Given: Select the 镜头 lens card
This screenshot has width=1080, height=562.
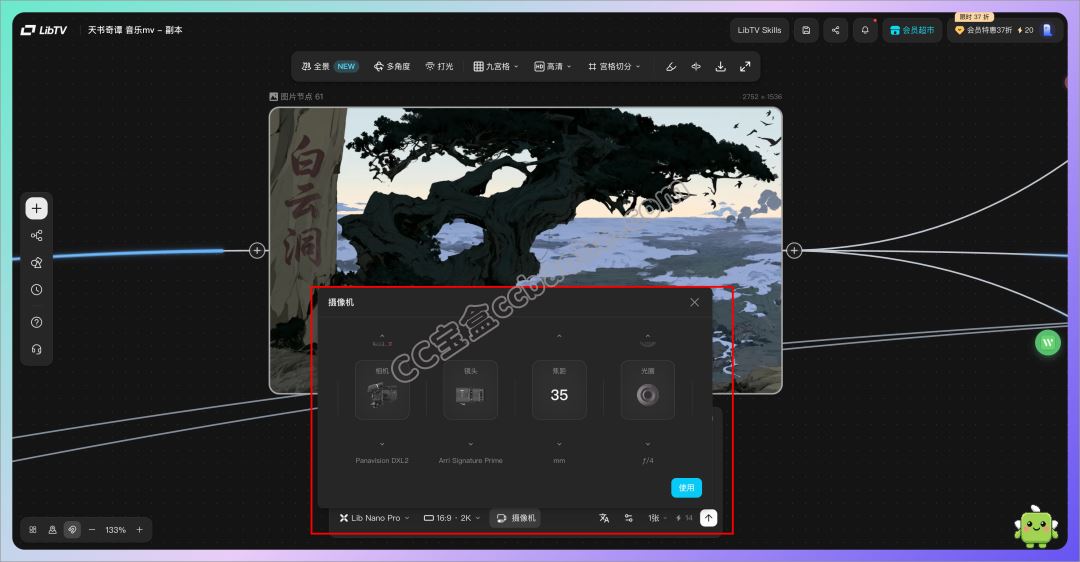Looking at the screenshot, I should (x=470, y=390).
